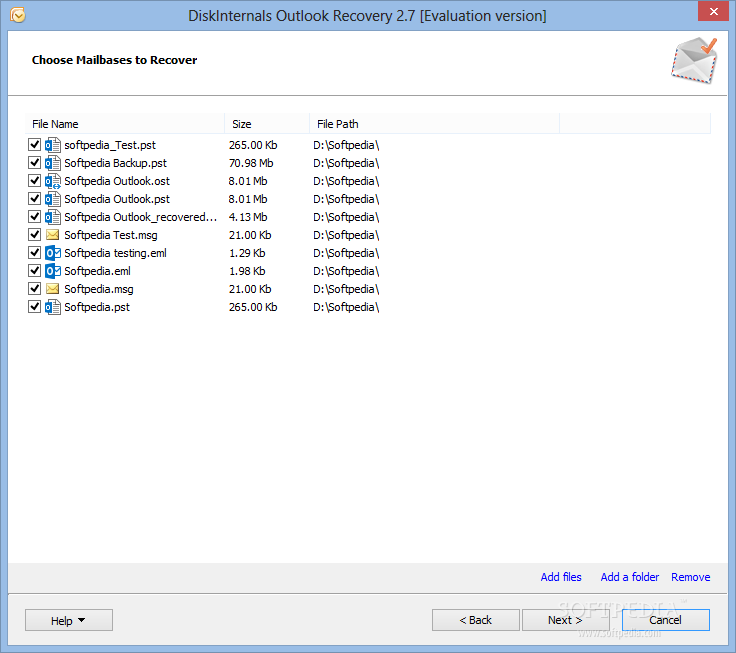Sort by the Size column header
The height and width of the screenshot is (653, 736).
pyautogui.click(x=267, y=124)
